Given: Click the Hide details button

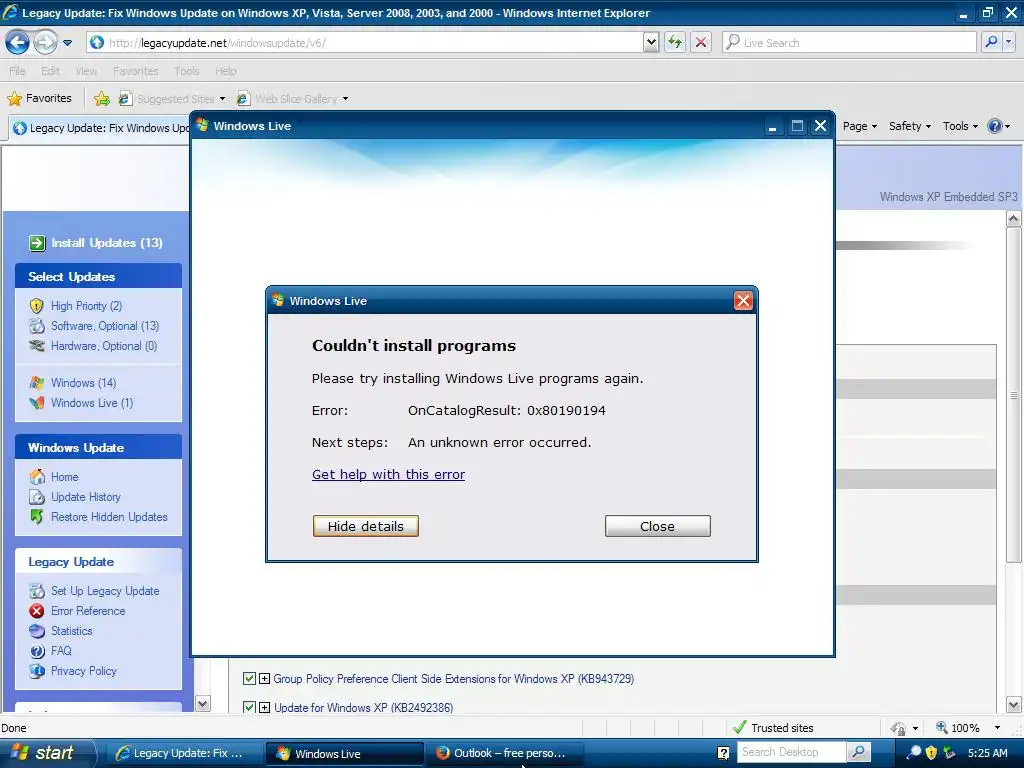Looking at the screenshot, I should tap(366, 526).
